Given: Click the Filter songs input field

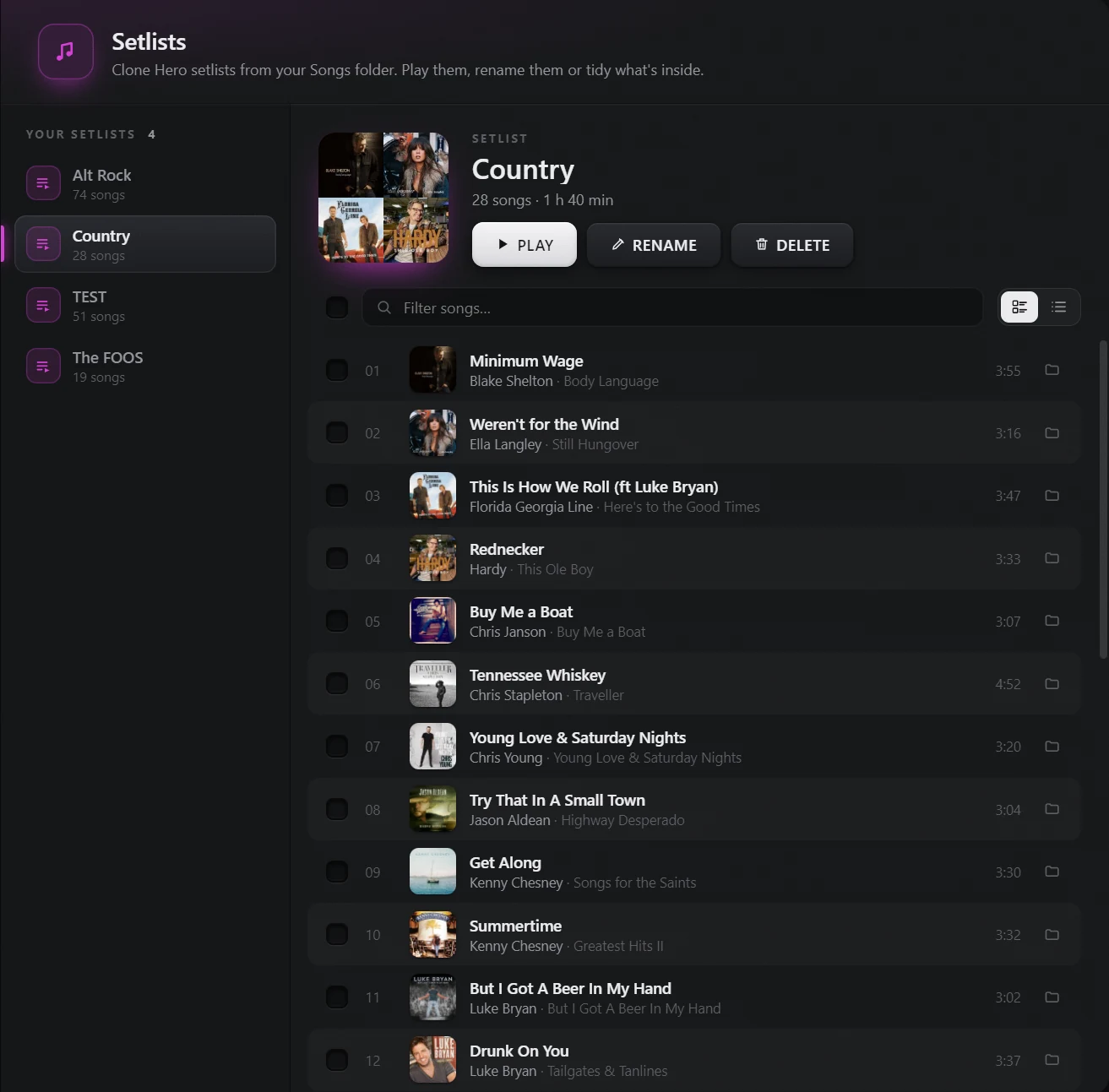Looking at the screenshot, I should point(672,307).
